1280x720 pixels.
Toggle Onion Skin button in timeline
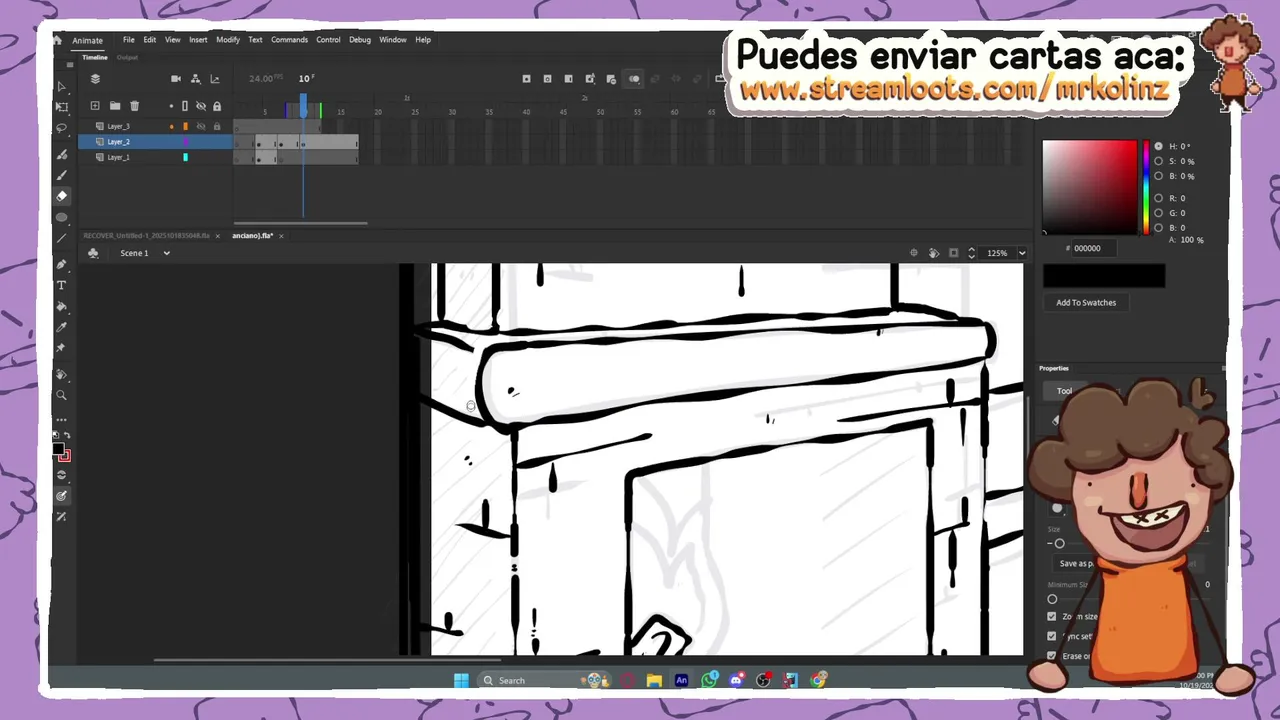pyautogui.click(x=634, y=79)
